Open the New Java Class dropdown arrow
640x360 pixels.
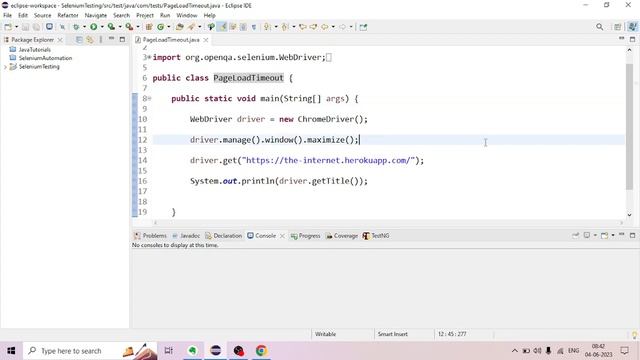click(x=169, y=27)
